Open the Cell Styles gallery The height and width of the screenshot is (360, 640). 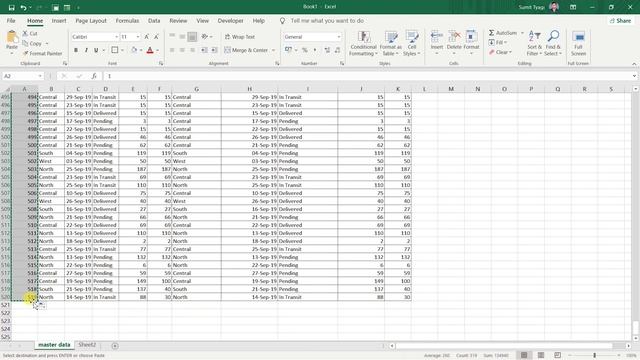point(411,43)
